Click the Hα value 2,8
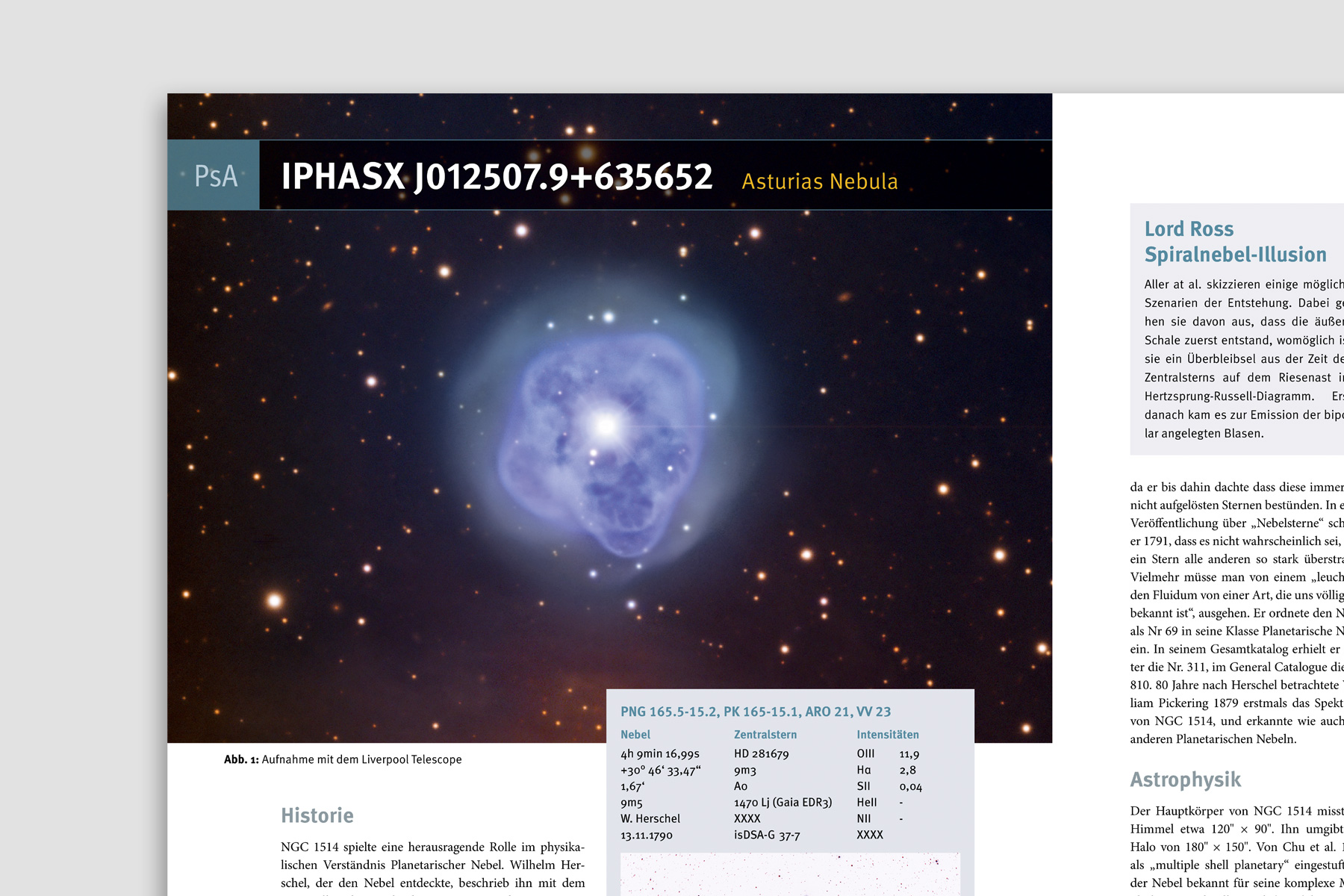The width and height of the screenshot is (1344, 896). point(907,771)
